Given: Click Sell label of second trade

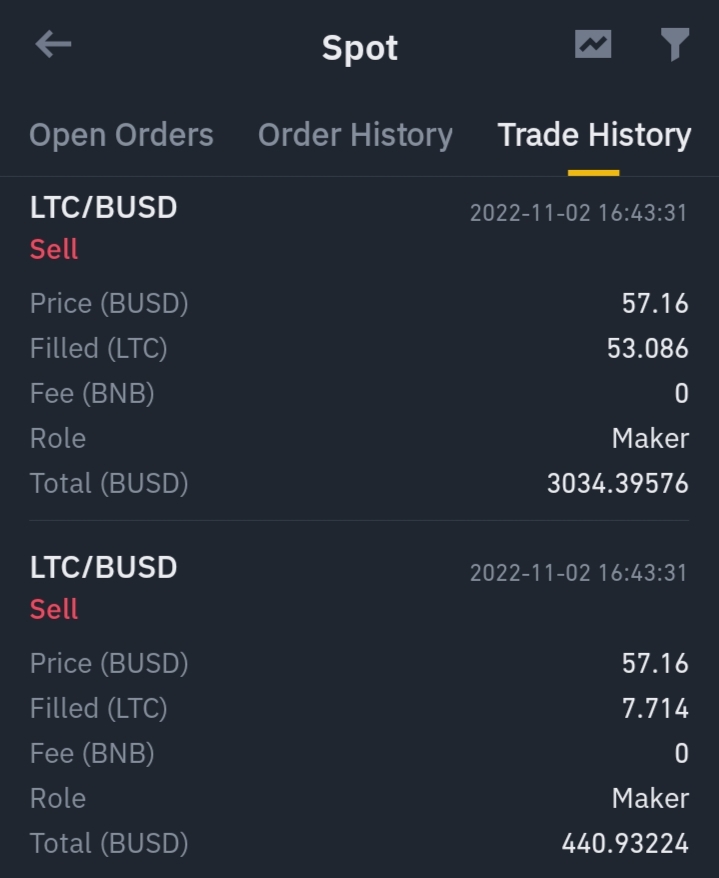Looking at the screenshot, I should [54, 609].
